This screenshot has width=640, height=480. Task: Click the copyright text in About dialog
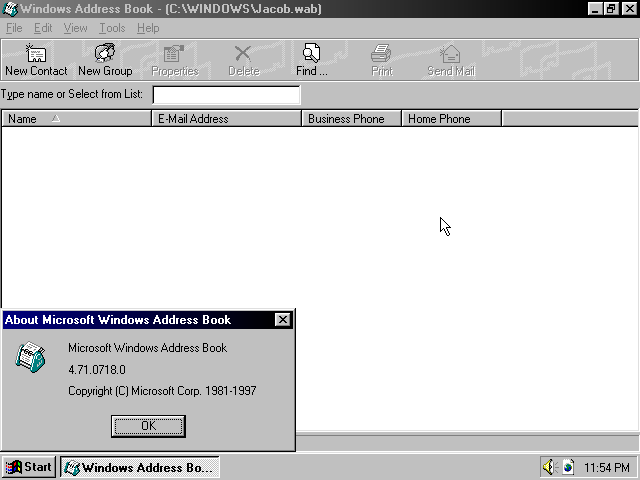(x=162, y=391)
